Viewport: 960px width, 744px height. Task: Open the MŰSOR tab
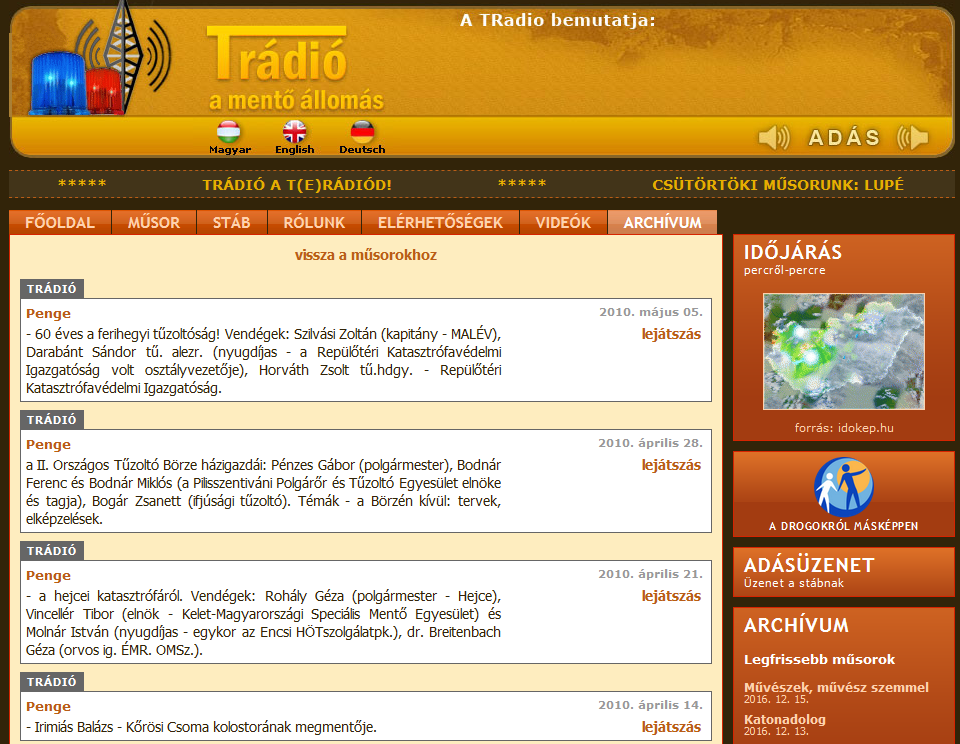pyautogui.click(x=154, y=222)
